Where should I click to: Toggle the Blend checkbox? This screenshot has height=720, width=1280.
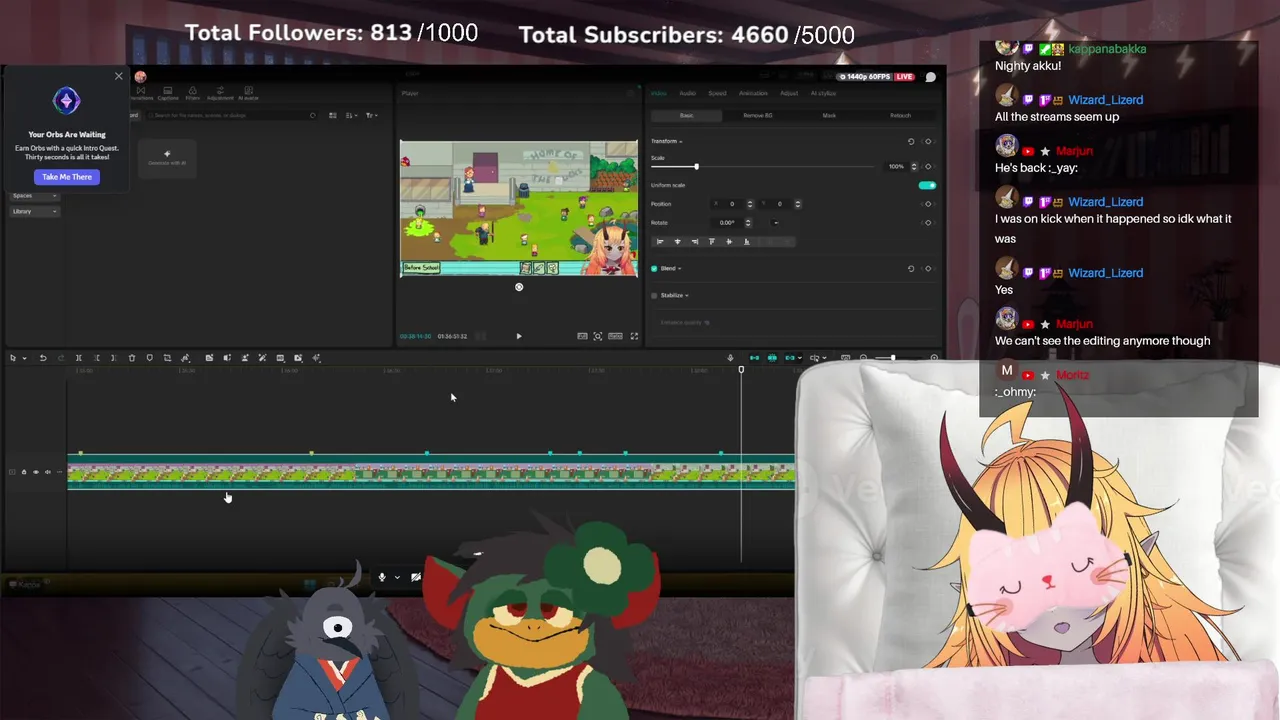pyautogui.click(x=654, y=268)
